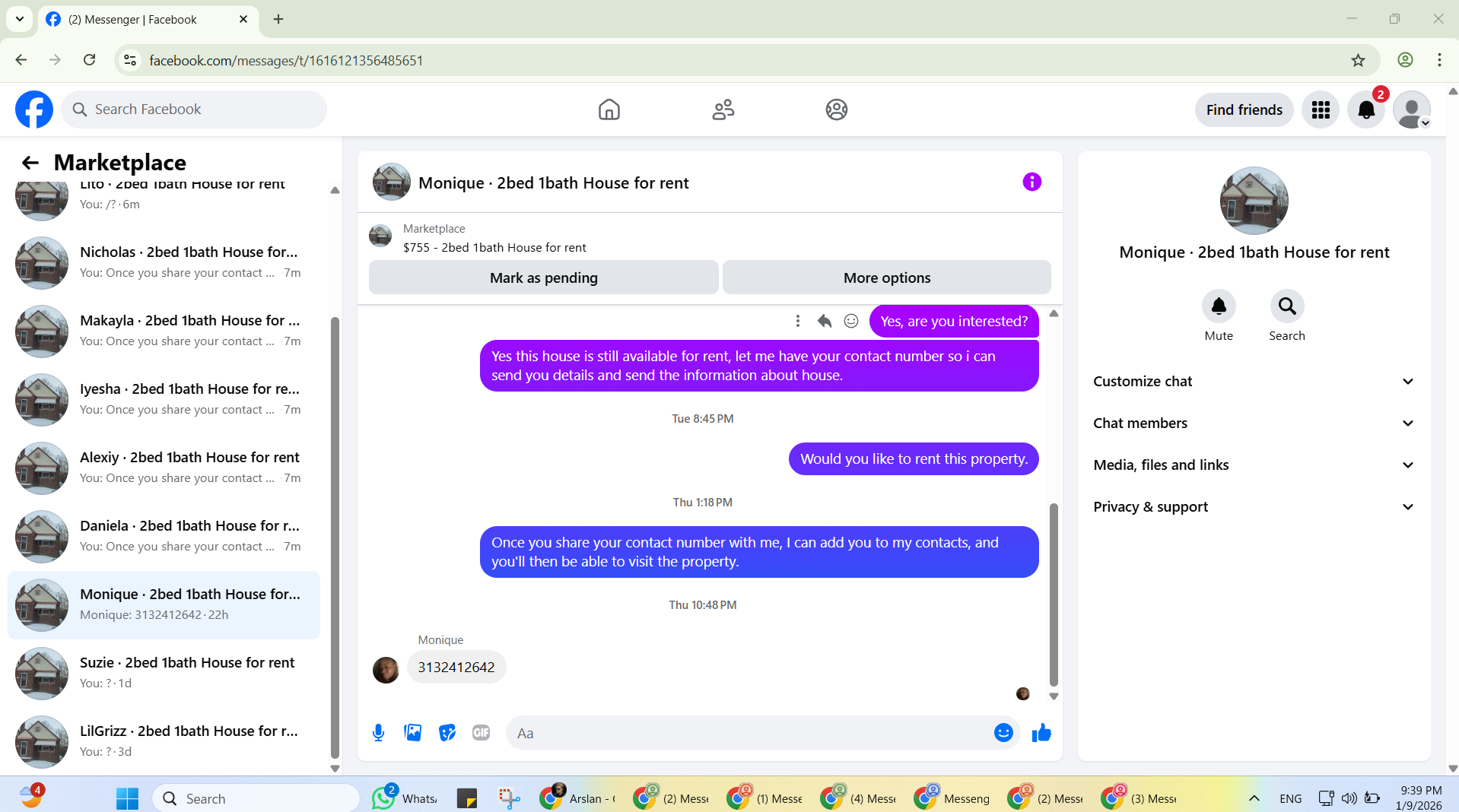Open the WhatsApp taskbar icon
This screenshot has height=812, width=1459.
click(404, 798)
